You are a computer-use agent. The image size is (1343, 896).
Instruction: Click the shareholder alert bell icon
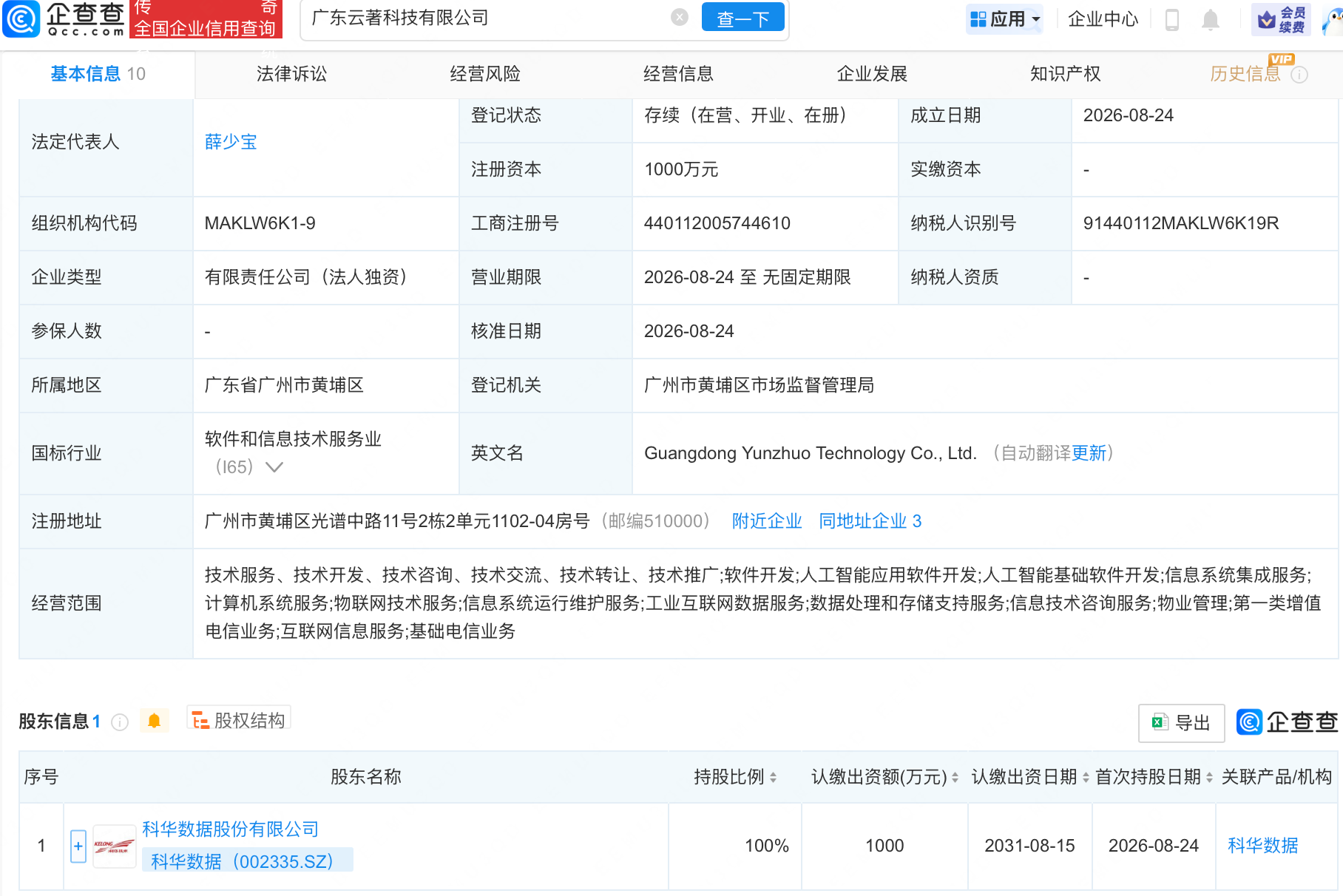(154, 721)
